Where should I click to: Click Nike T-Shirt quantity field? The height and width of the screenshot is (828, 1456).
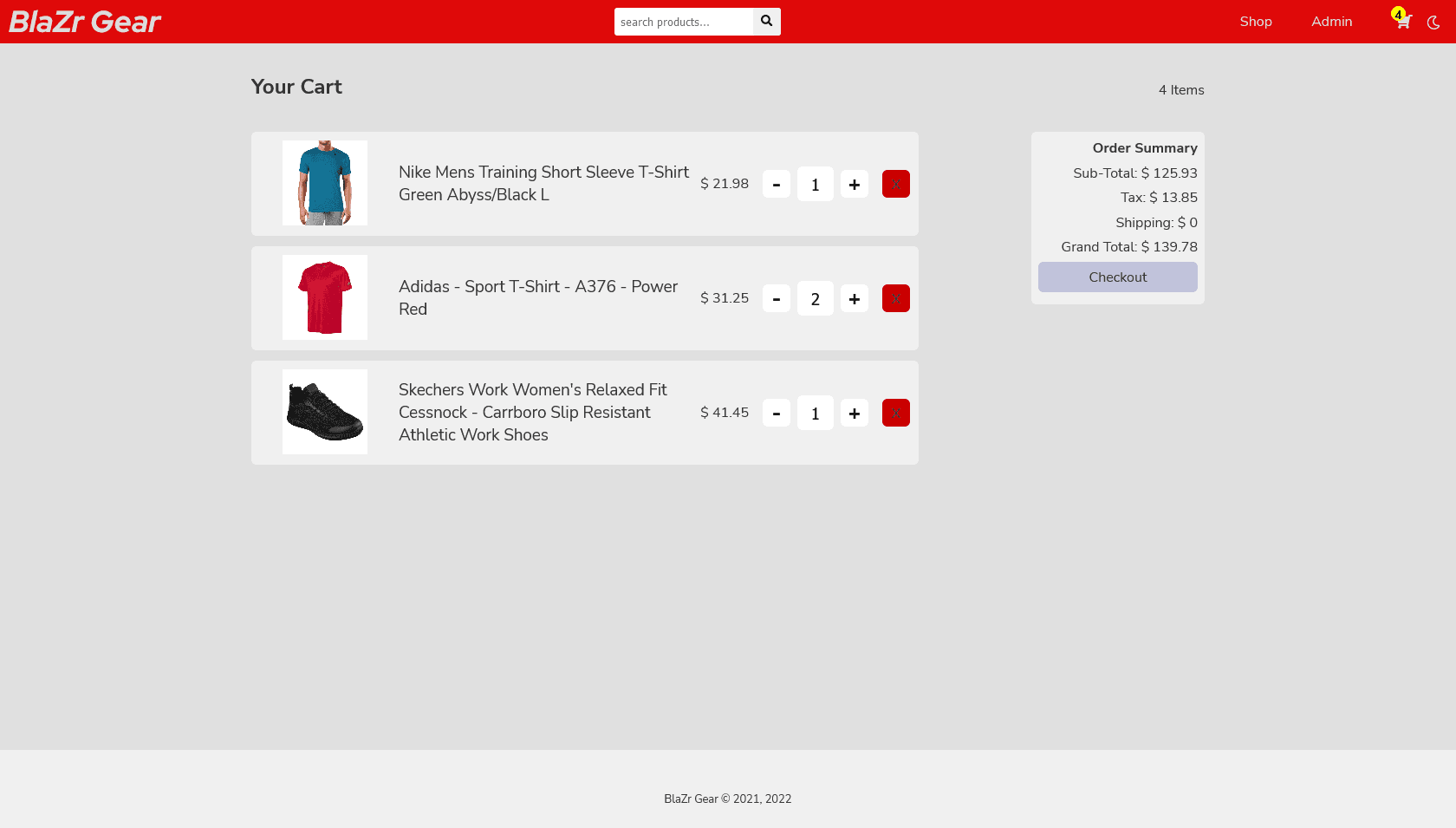tap(816, 184)
